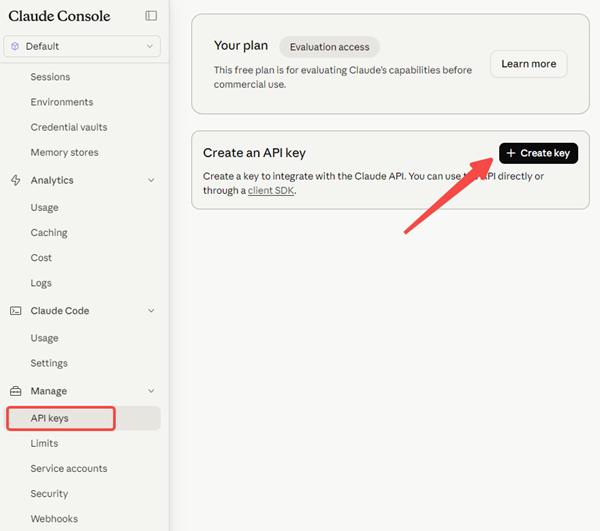This screenshot has height=531, width=600.
Task: Open Security settings page
Action: point(49,494)
